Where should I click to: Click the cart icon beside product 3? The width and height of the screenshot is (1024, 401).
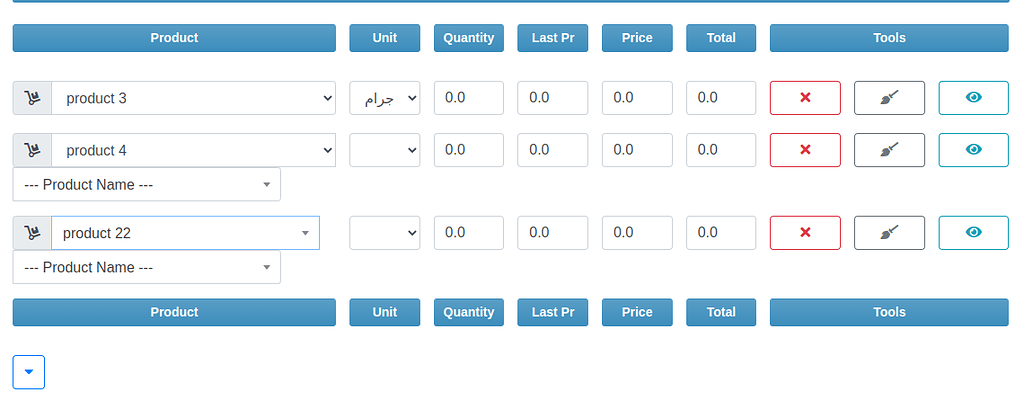pos(32,98)
